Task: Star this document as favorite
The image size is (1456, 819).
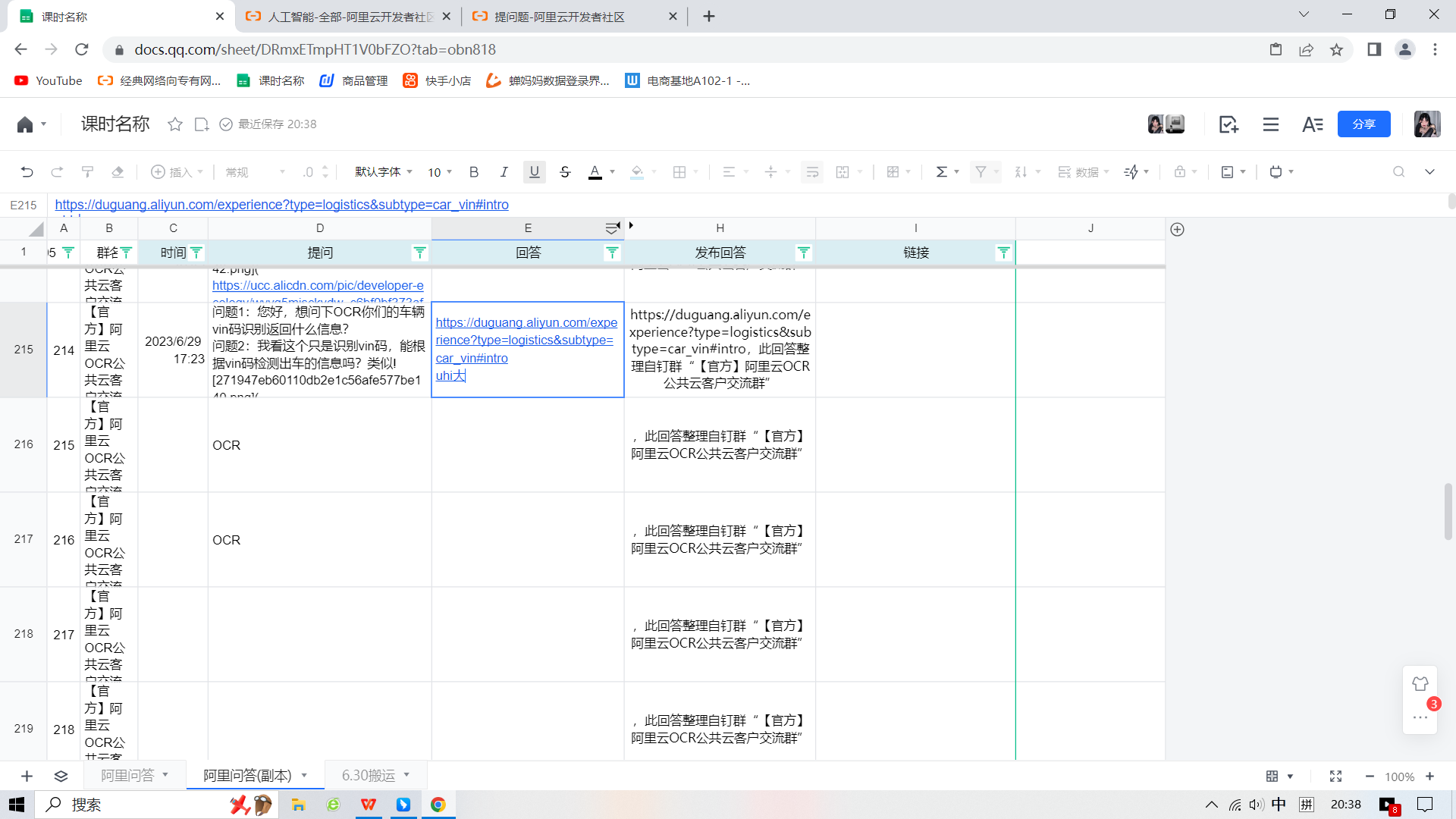Action: [175, 124]
